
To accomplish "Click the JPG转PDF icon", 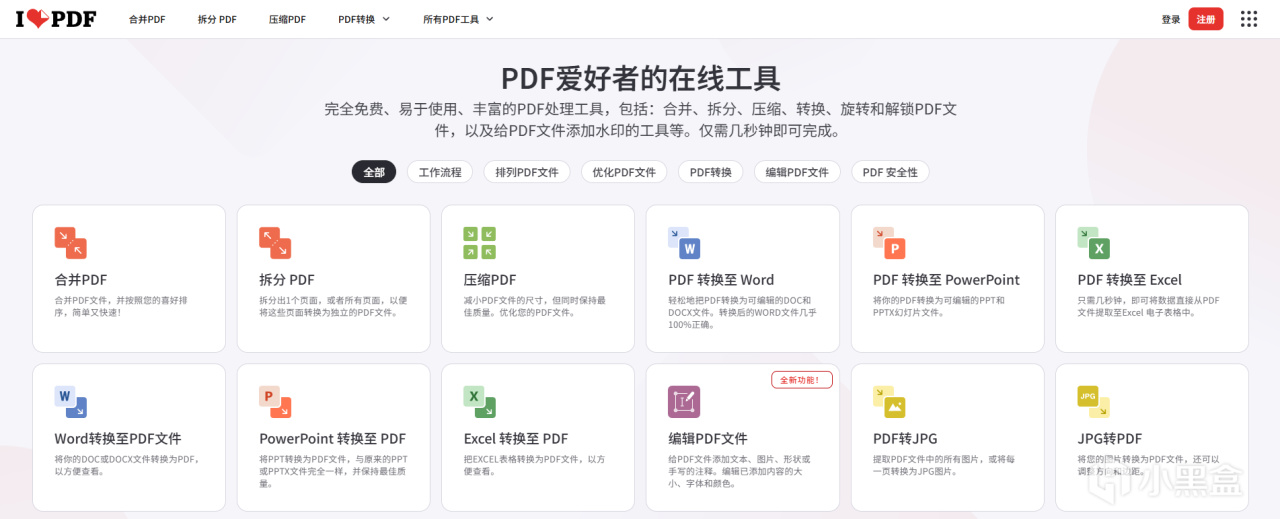I will pos(1093,402).
